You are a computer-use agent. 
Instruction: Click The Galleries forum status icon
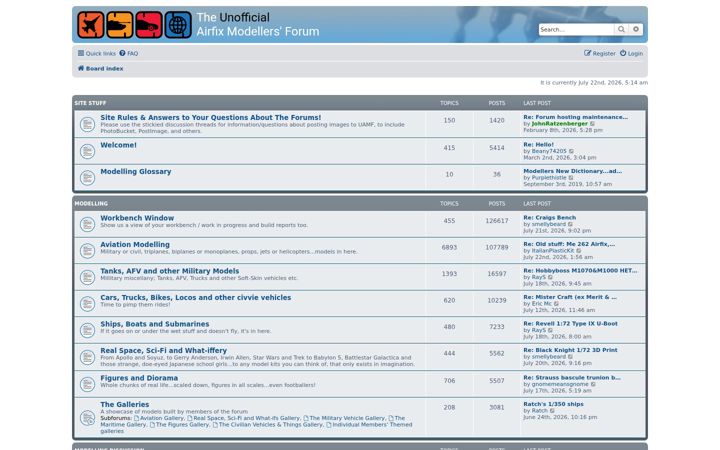tap(87, 418)
